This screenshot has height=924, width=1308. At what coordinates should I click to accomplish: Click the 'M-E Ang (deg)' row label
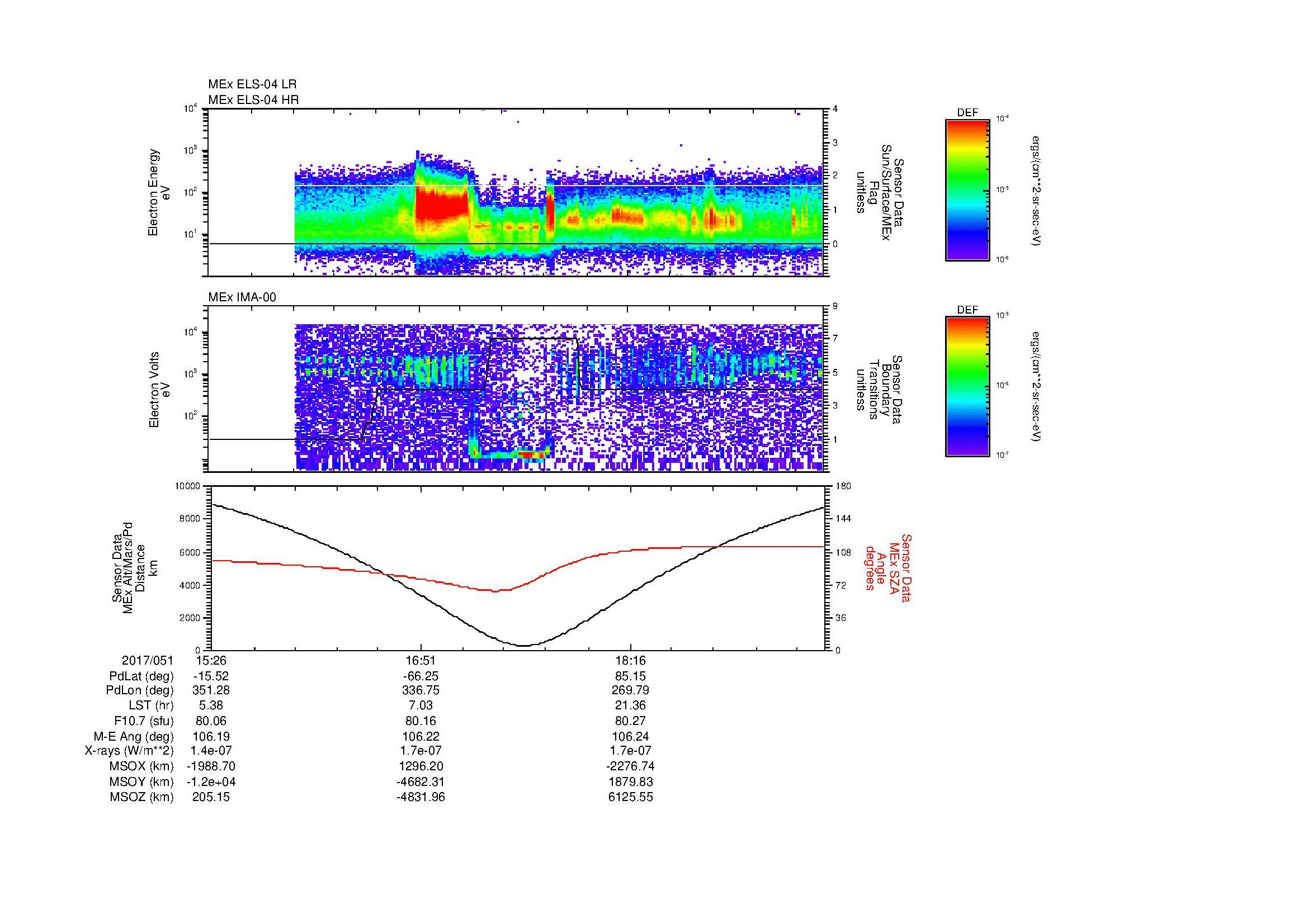[133, 736]
